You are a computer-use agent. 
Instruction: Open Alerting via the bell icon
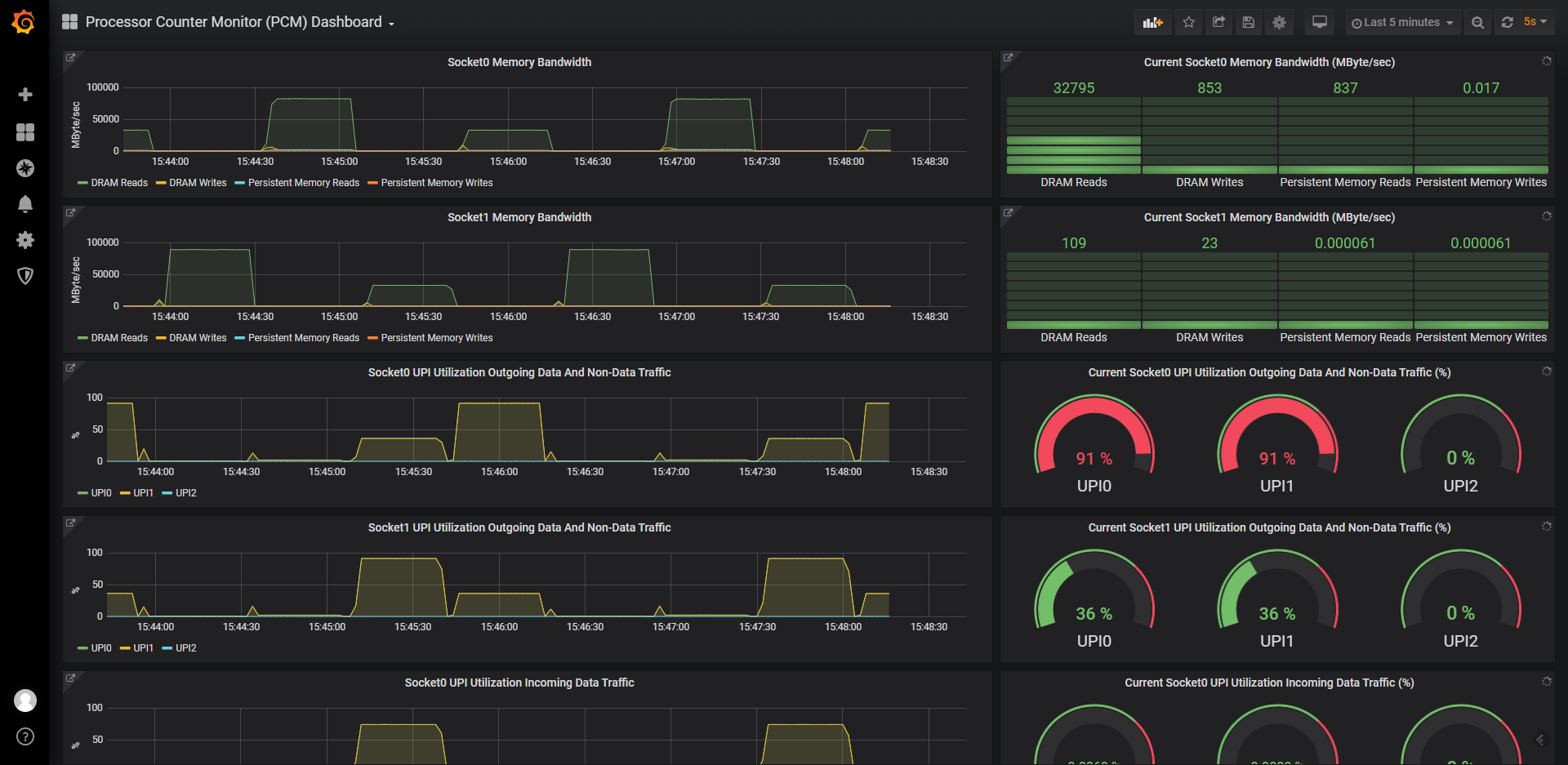pyautogui.click(x=25, y=204)
